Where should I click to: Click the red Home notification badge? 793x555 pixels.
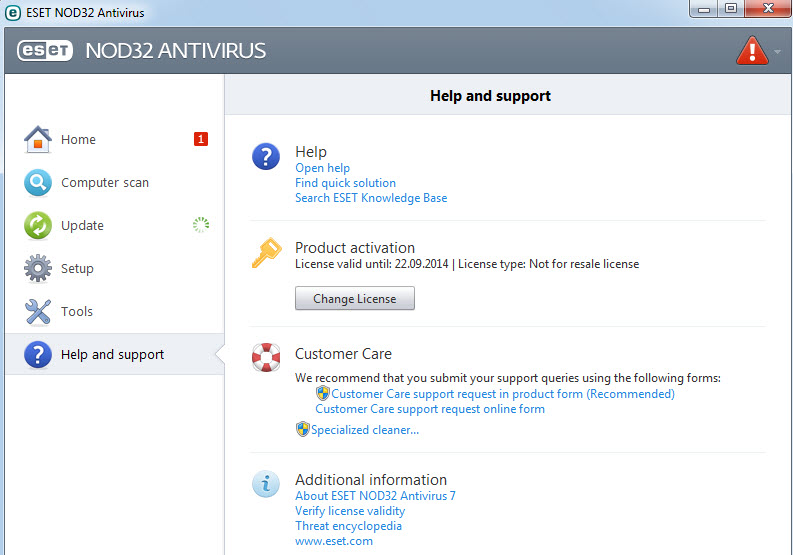[201, 139]
